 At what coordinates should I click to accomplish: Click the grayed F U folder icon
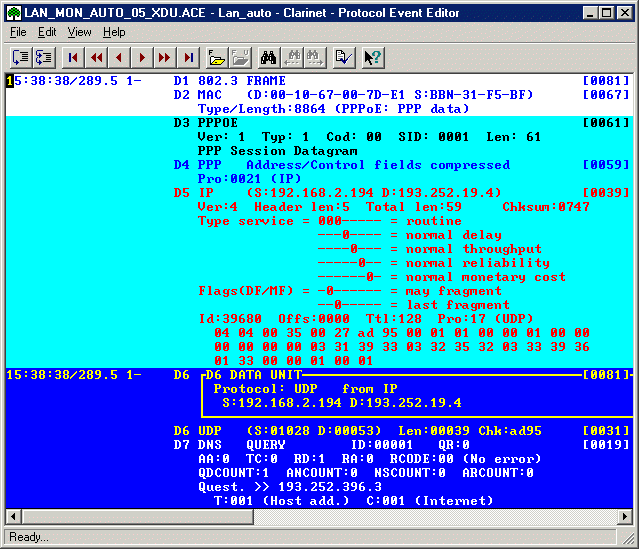point(240,57)
